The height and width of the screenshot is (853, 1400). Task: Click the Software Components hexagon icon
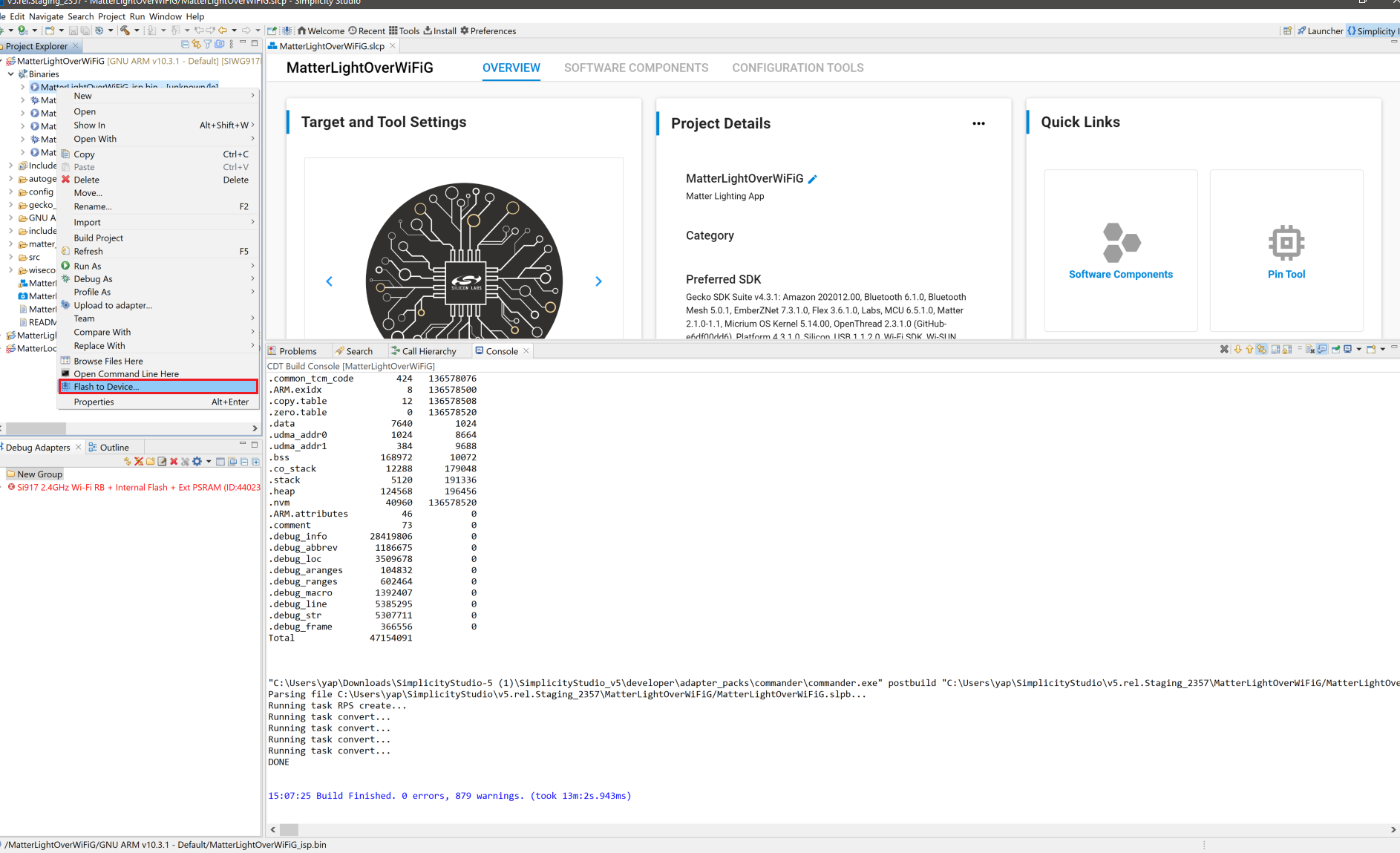click(1121, 243)
